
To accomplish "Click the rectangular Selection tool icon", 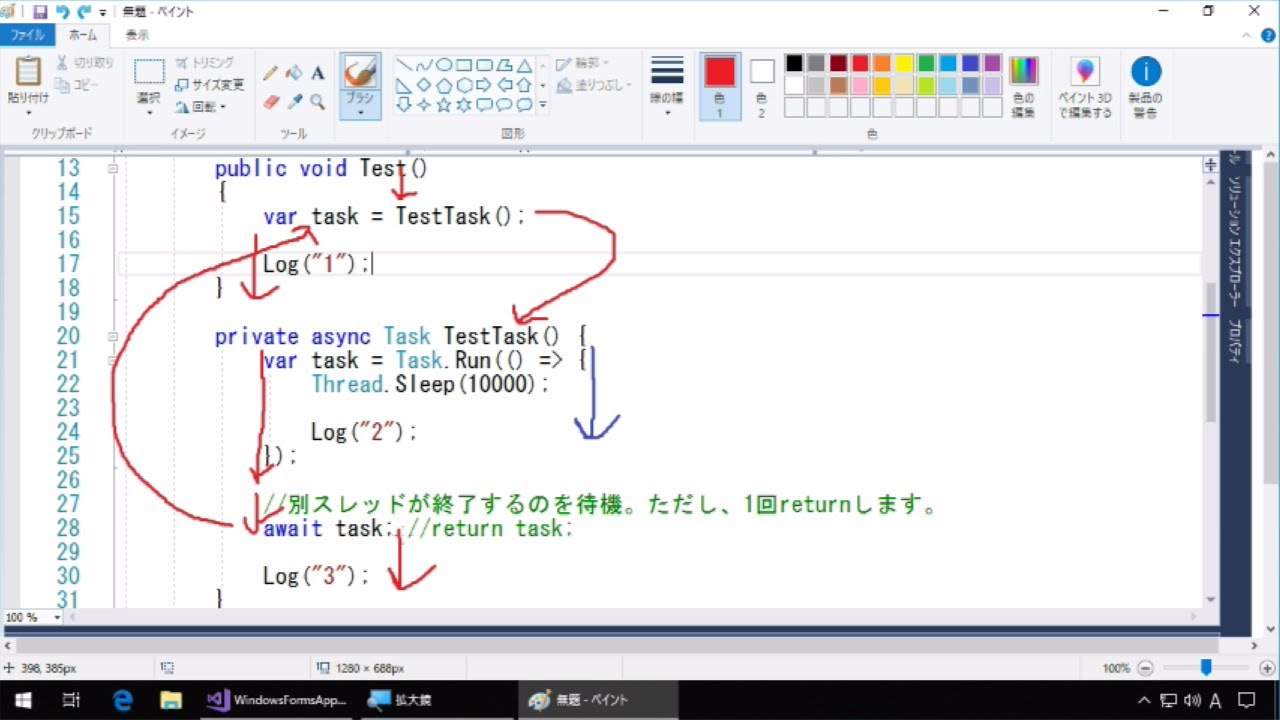I will (x=149, y=72).
